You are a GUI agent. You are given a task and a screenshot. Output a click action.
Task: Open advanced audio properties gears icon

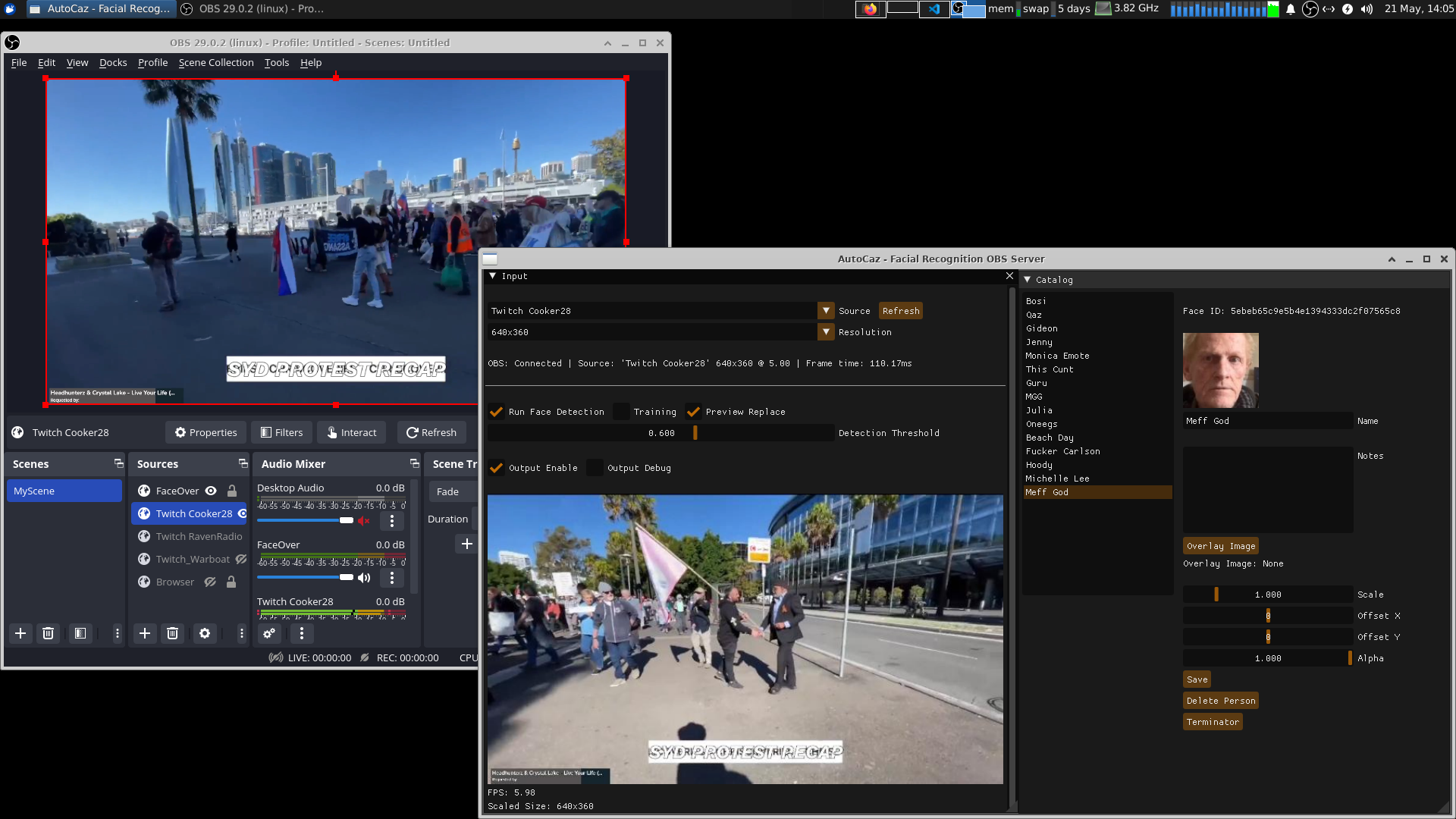pyautogui.click(x=268, y=633)
